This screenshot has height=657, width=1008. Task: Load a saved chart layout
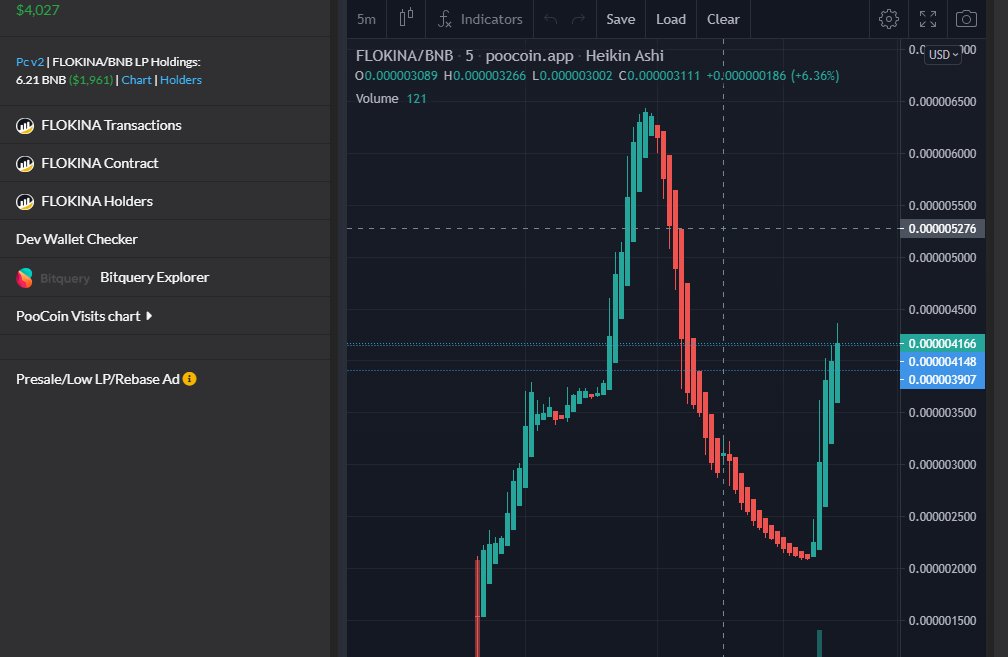pyautogui.click(x=671, y=19)
